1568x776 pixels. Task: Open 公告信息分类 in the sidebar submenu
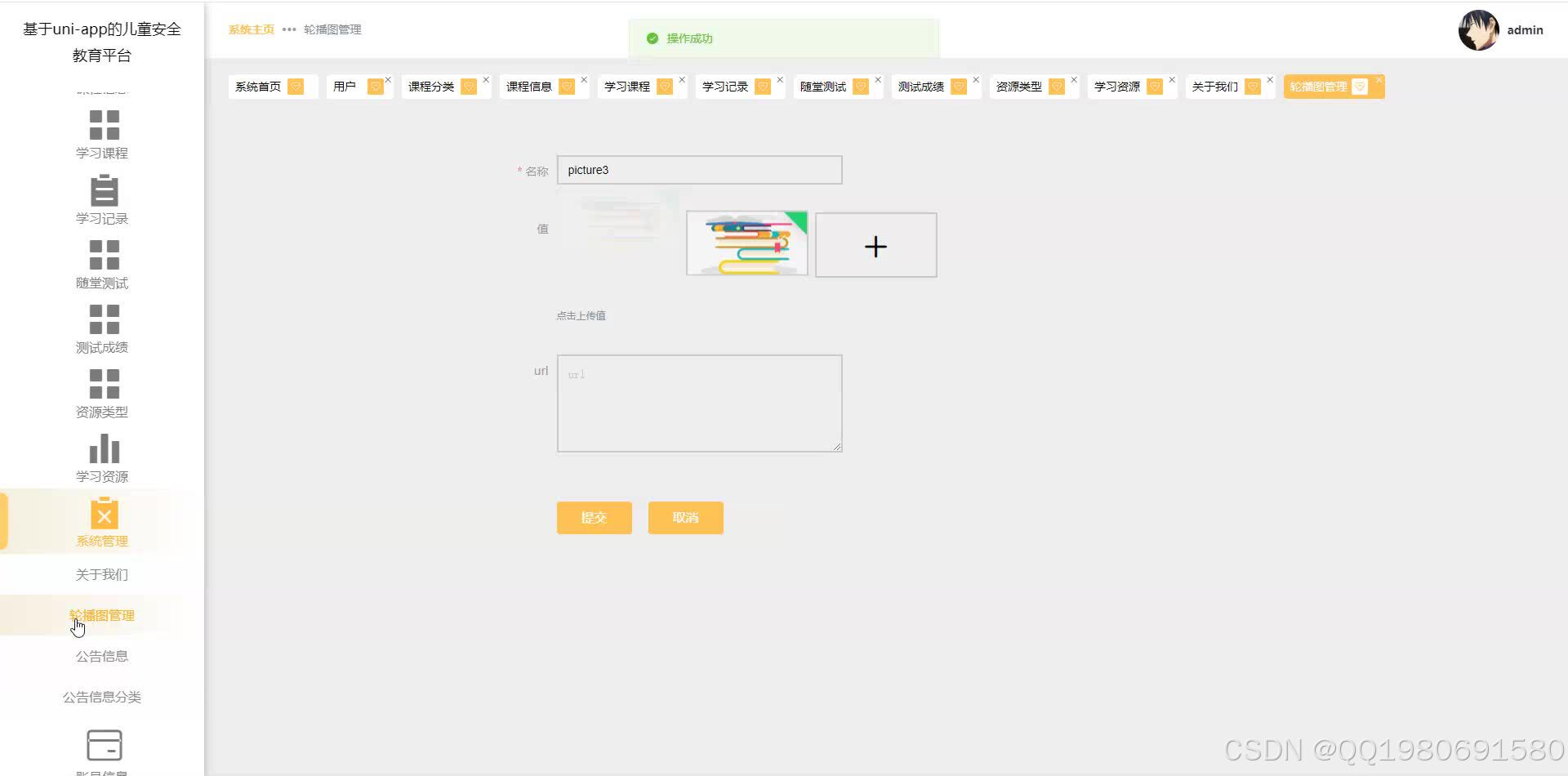pyautogui.click(x=102, y=697)
